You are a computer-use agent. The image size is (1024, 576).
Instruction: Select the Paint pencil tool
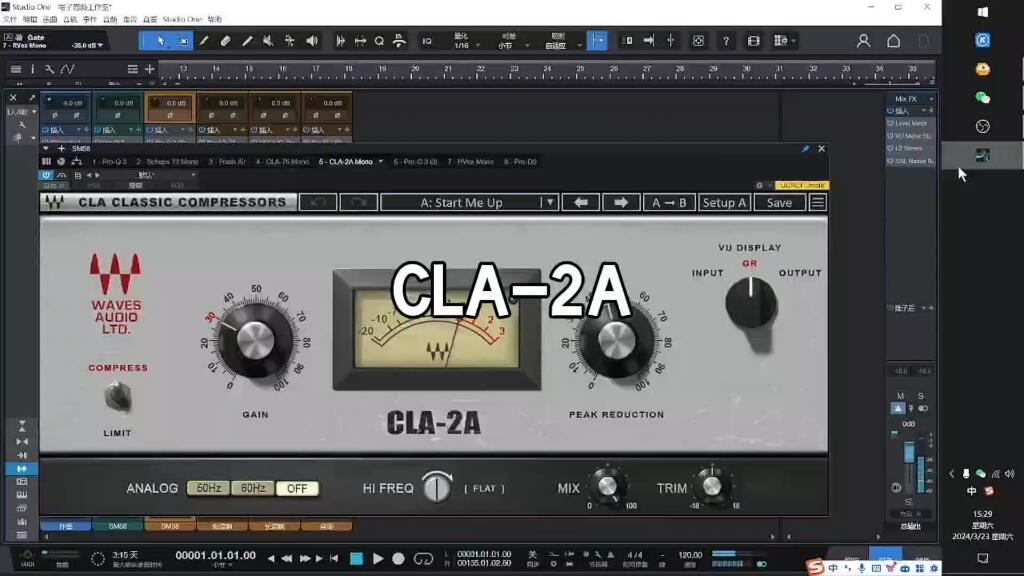click(x=247, y=41)
